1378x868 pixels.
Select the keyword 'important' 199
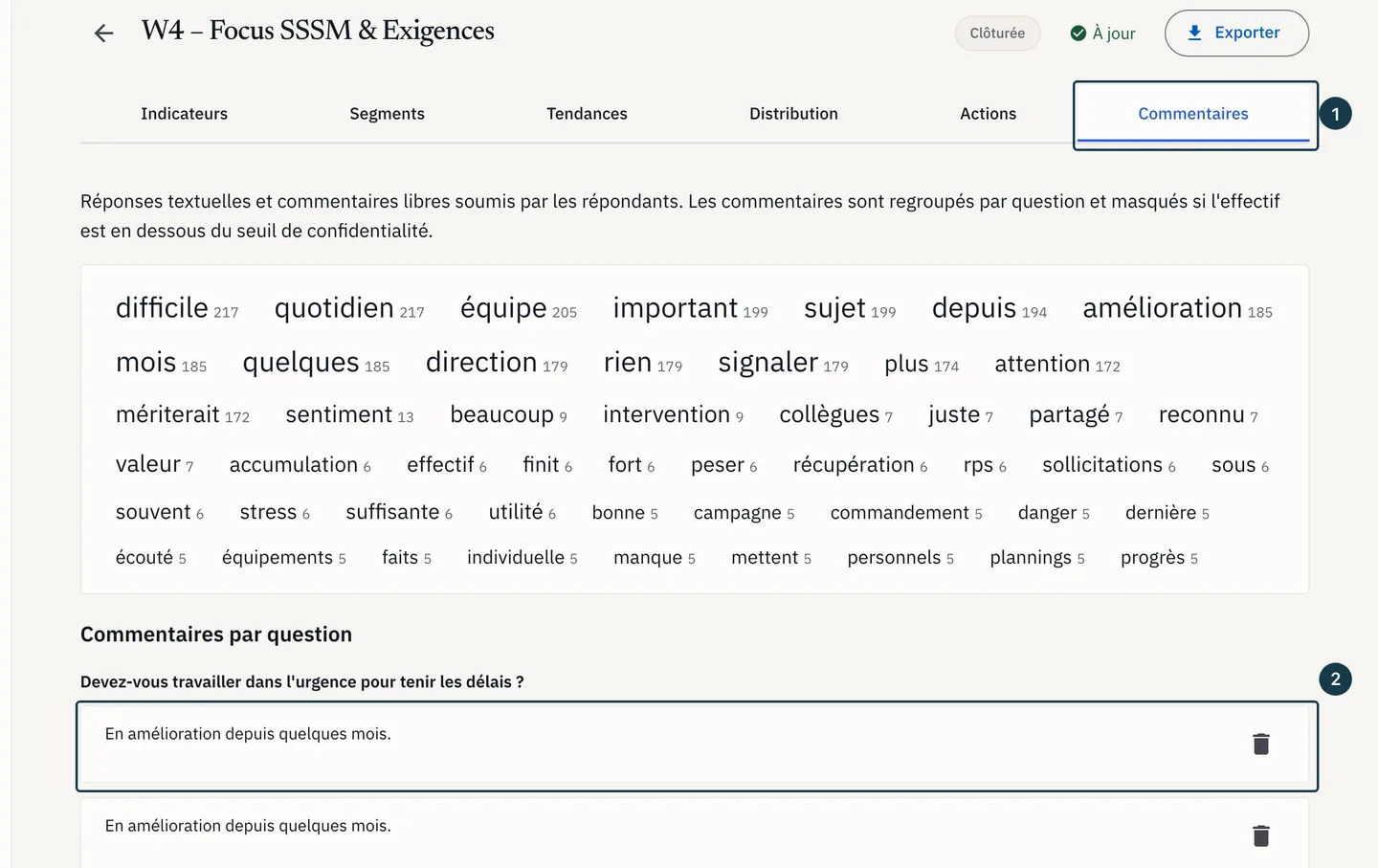pyautogui.click(x=690, y=308)
